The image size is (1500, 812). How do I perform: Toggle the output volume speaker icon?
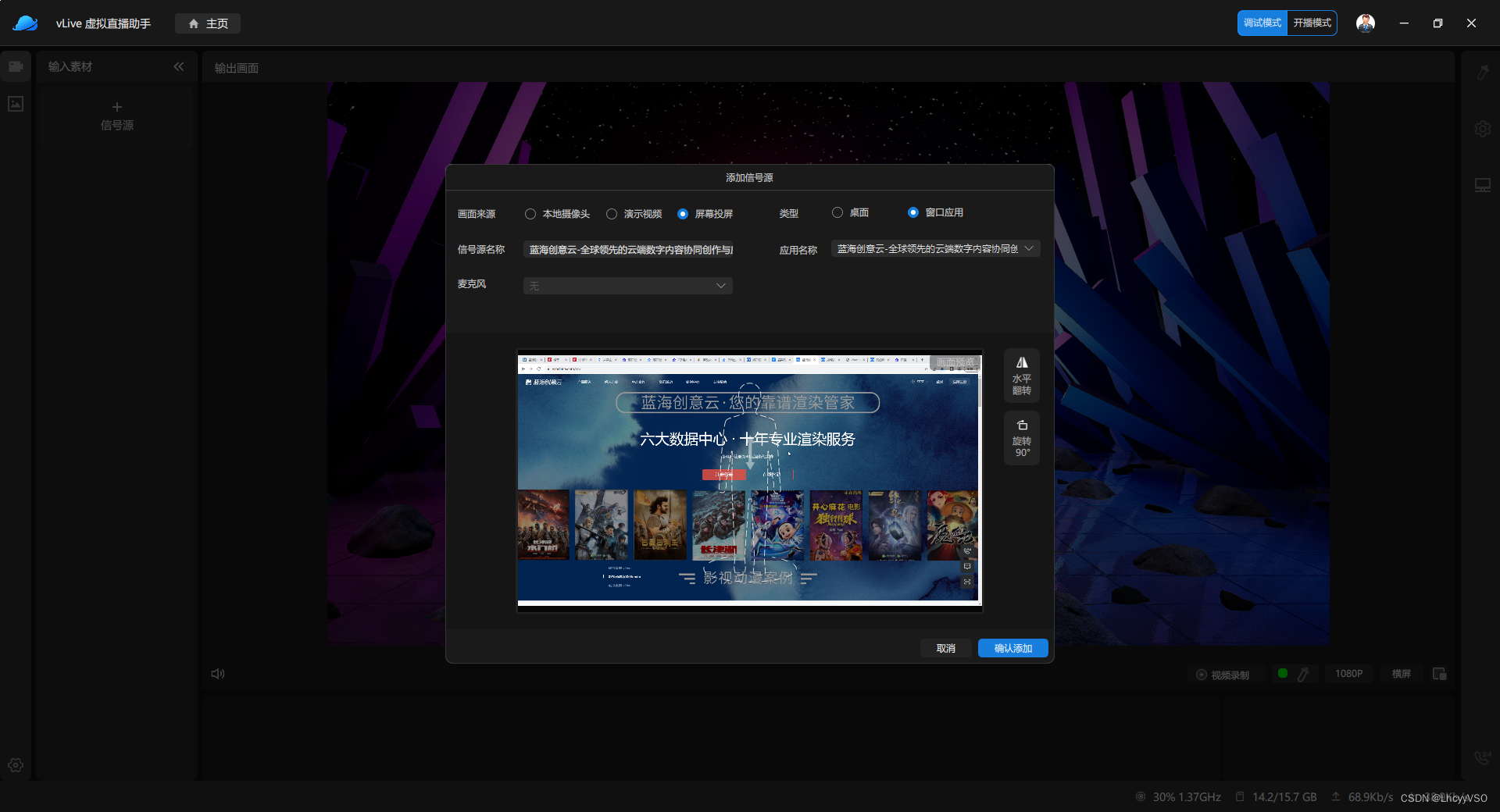click(218, 674)
